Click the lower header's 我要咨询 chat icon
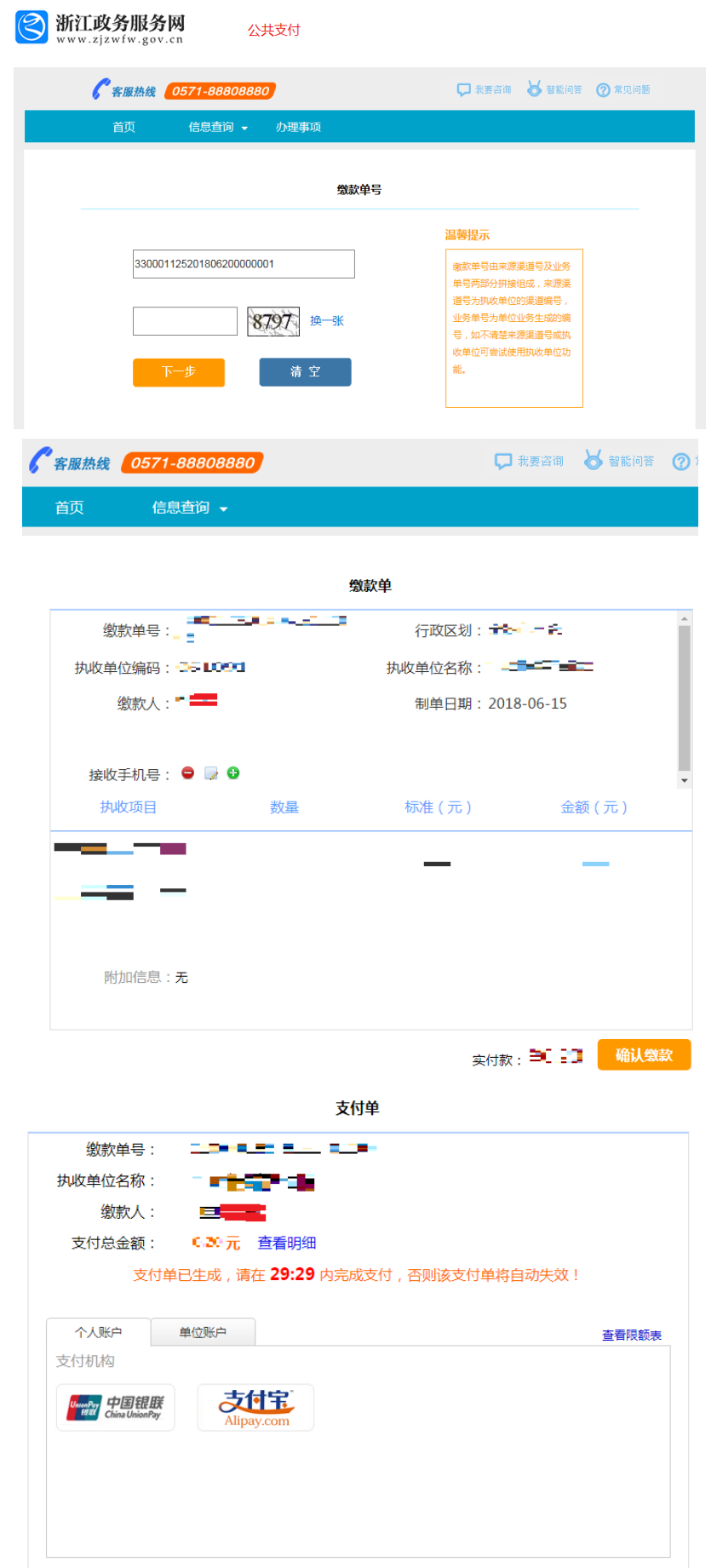This screenshot has height=1568, width=717. [x=503, y=461]
